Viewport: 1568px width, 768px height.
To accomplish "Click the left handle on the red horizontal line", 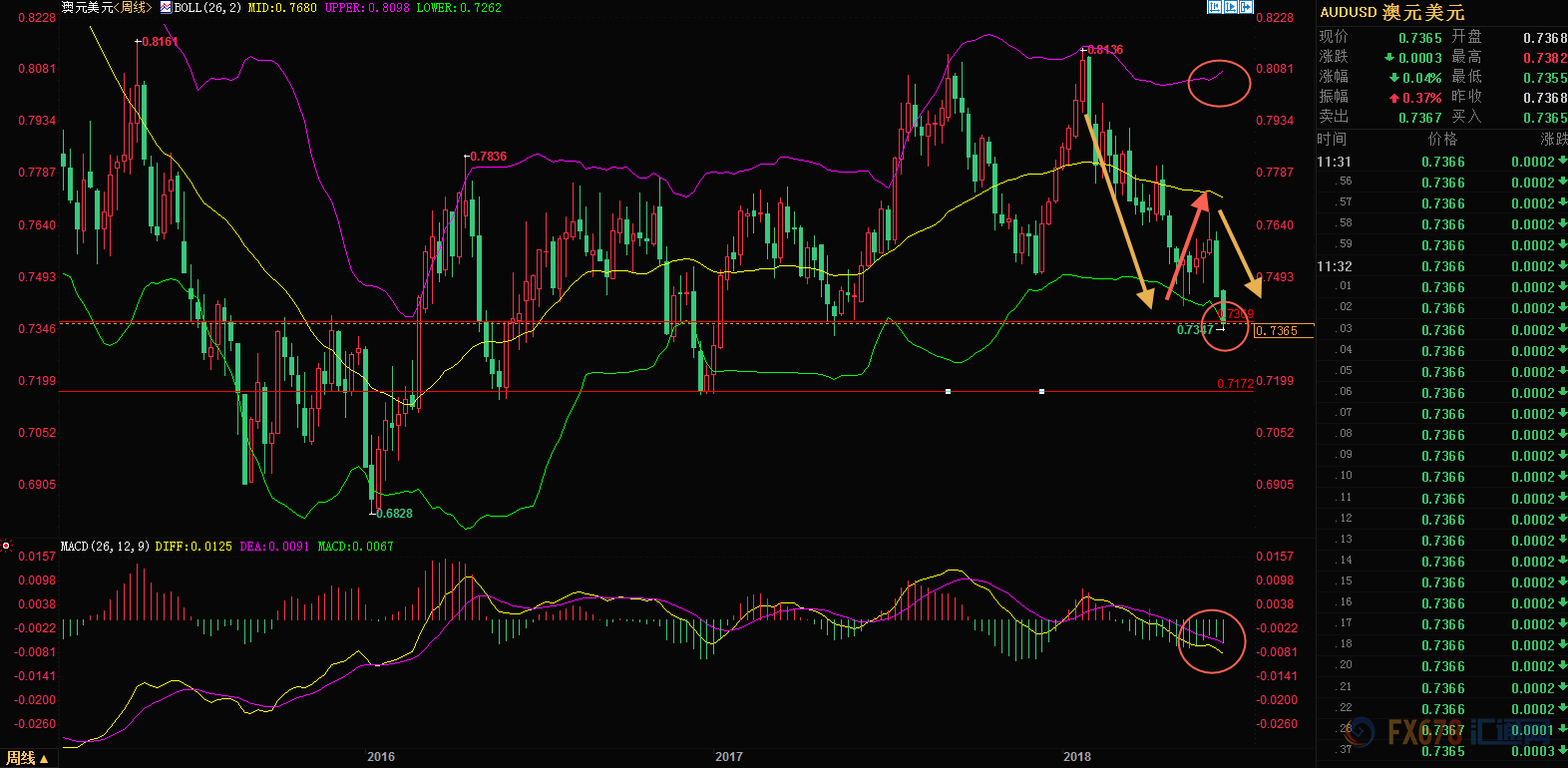I will (x=948, y=391).
